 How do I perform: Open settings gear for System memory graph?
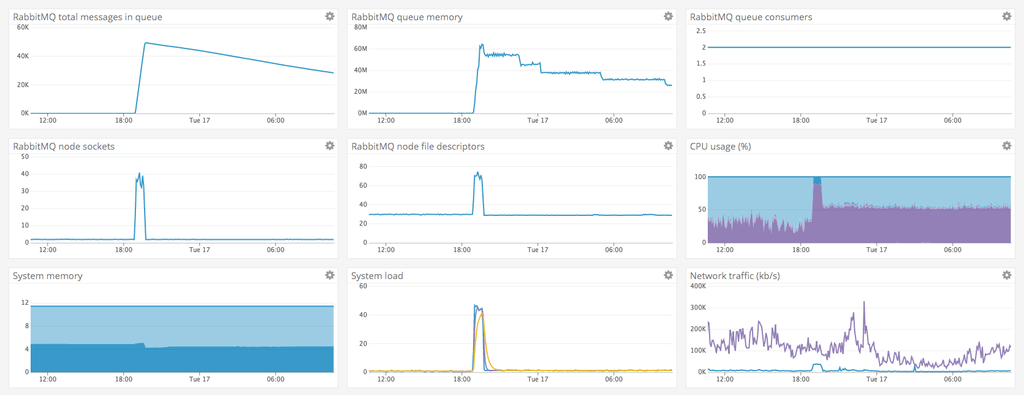330,276
